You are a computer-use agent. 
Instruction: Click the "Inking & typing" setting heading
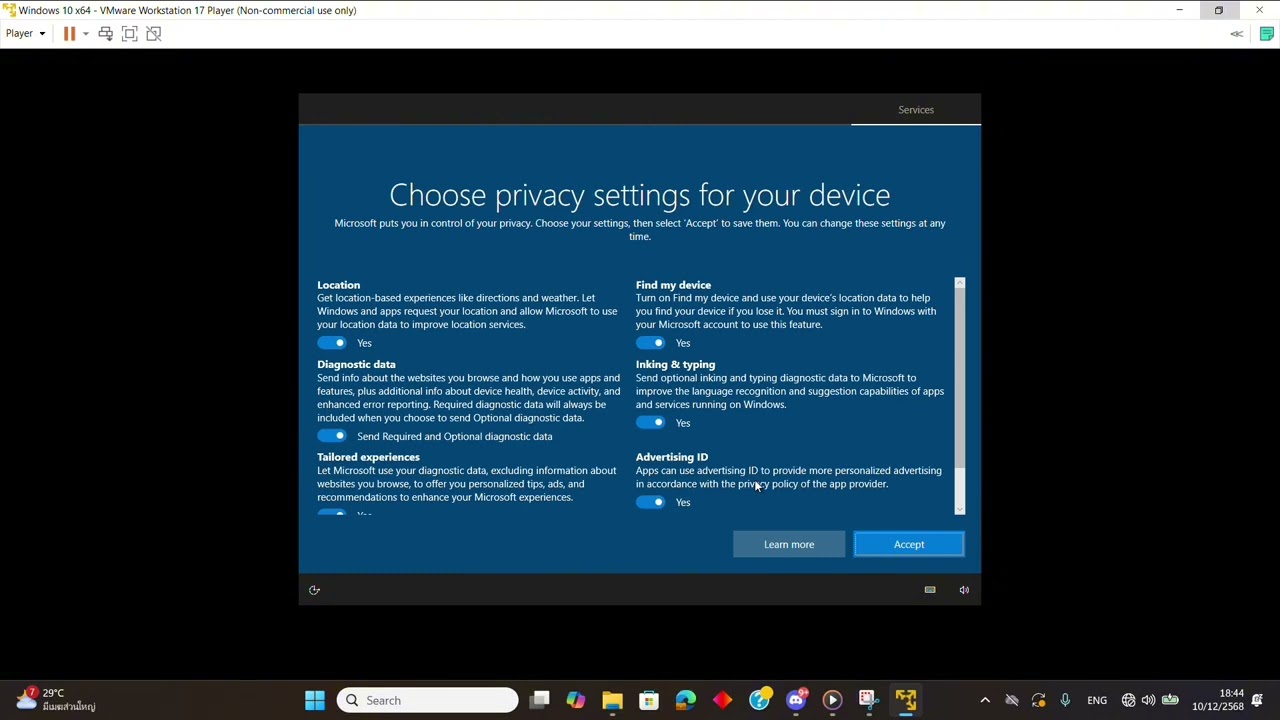(x=675, y=364)
